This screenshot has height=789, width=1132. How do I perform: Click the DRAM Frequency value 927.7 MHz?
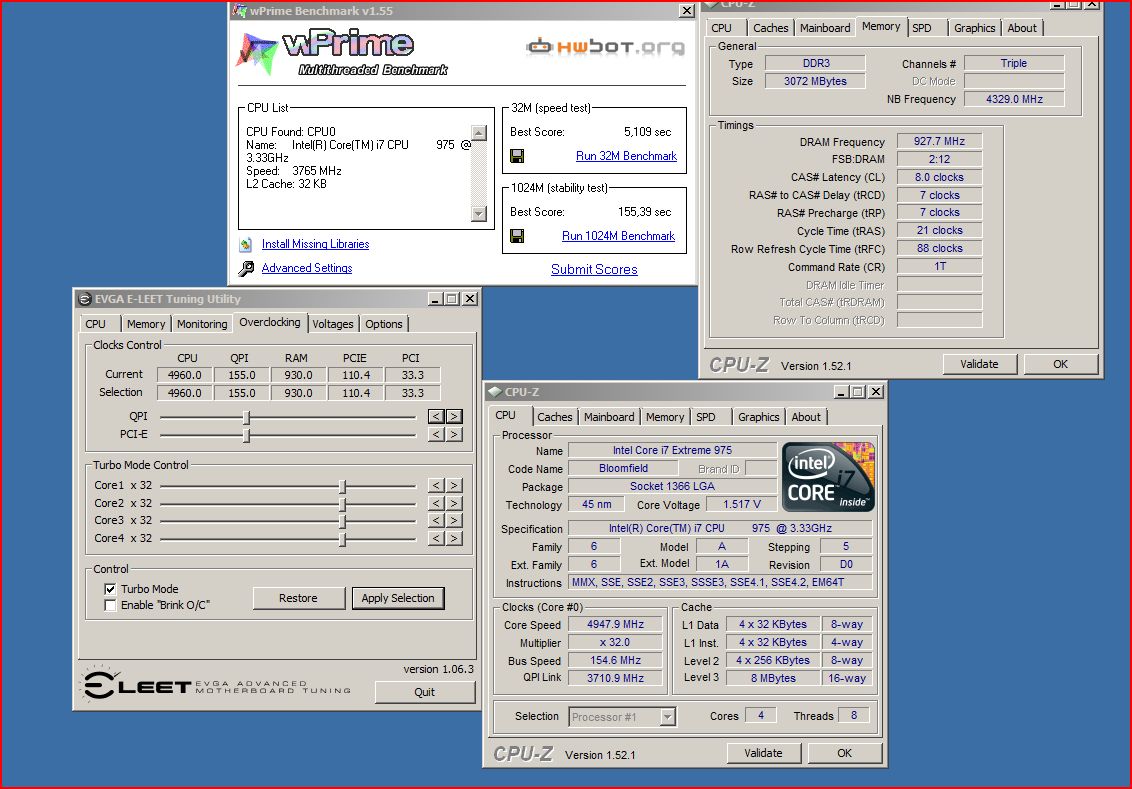click(939, 141)
